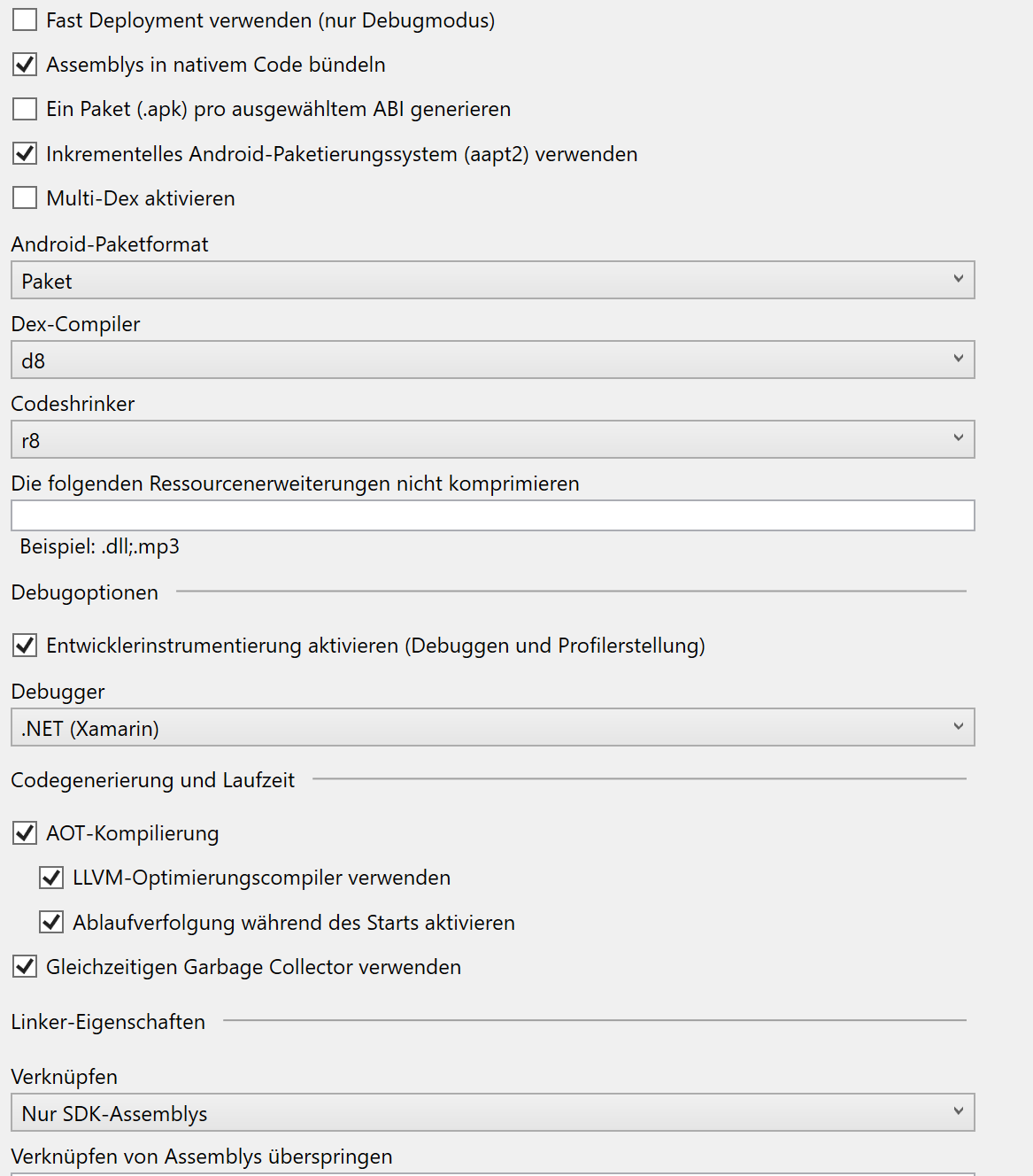Open the Debugger dropdown showing .NET (Xamarin)
This screenshot has width=1033, height=1176.
492,726
